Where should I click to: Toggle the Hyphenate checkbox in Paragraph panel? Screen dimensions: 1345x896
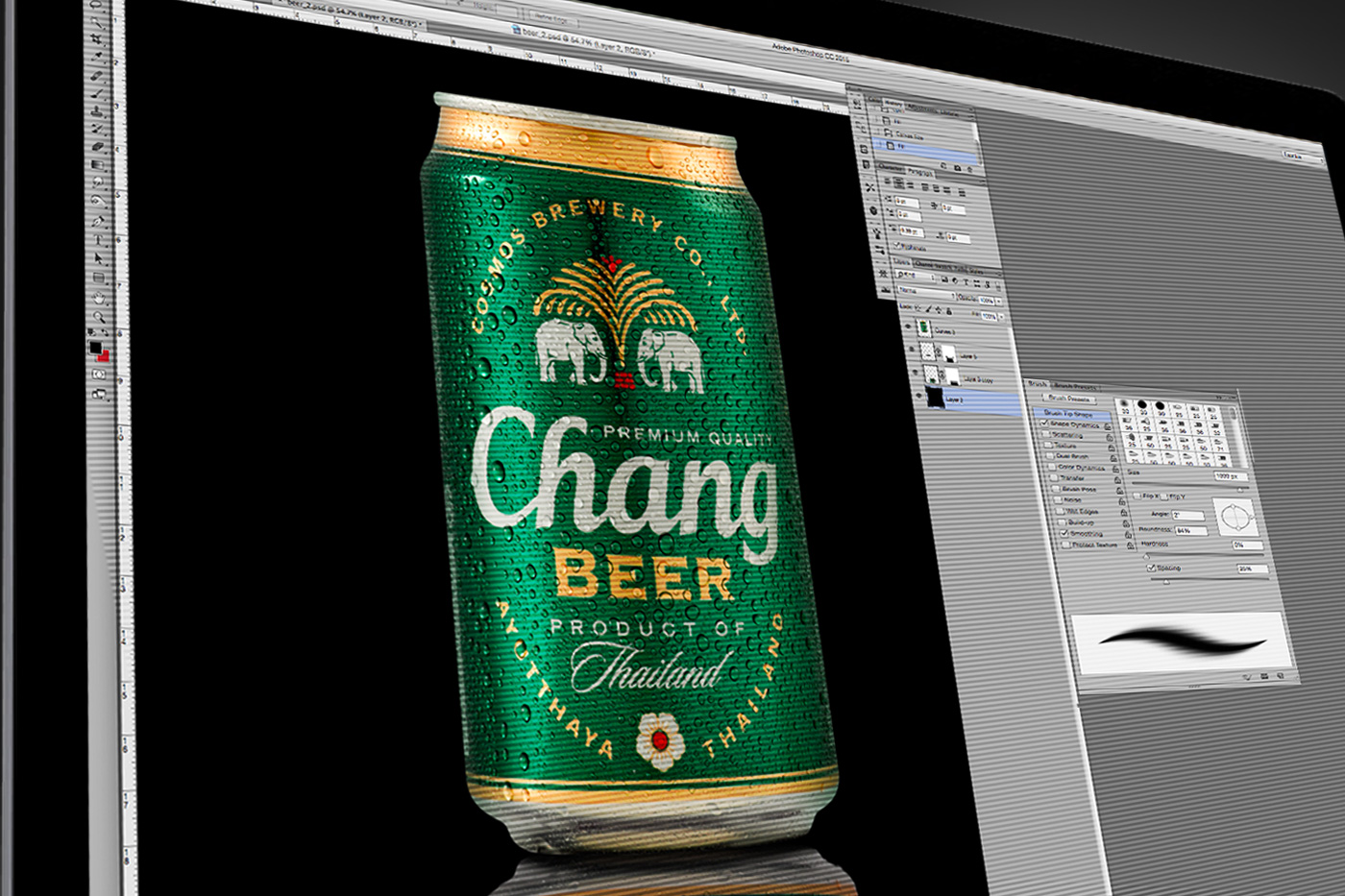[x=897, y=246]
